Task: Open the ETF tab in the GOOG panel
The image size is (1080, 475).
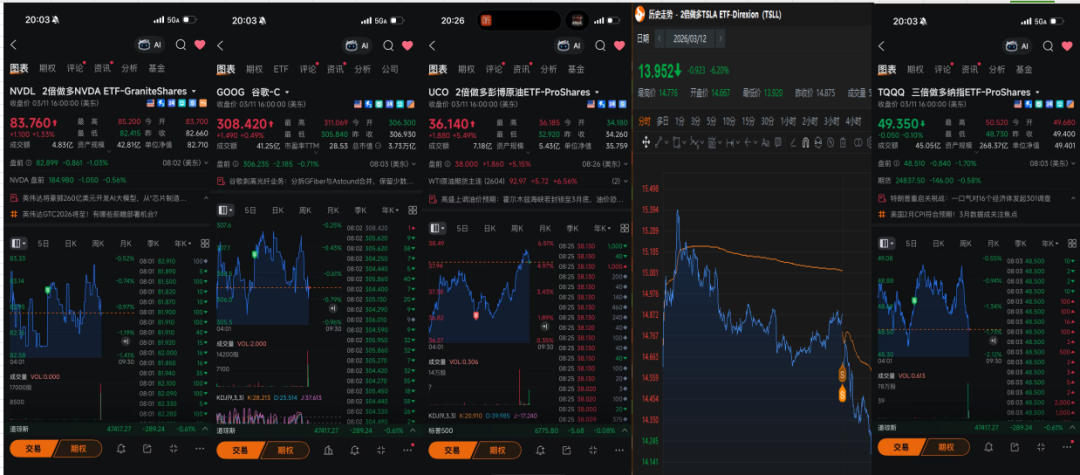Action: (281, 69)
